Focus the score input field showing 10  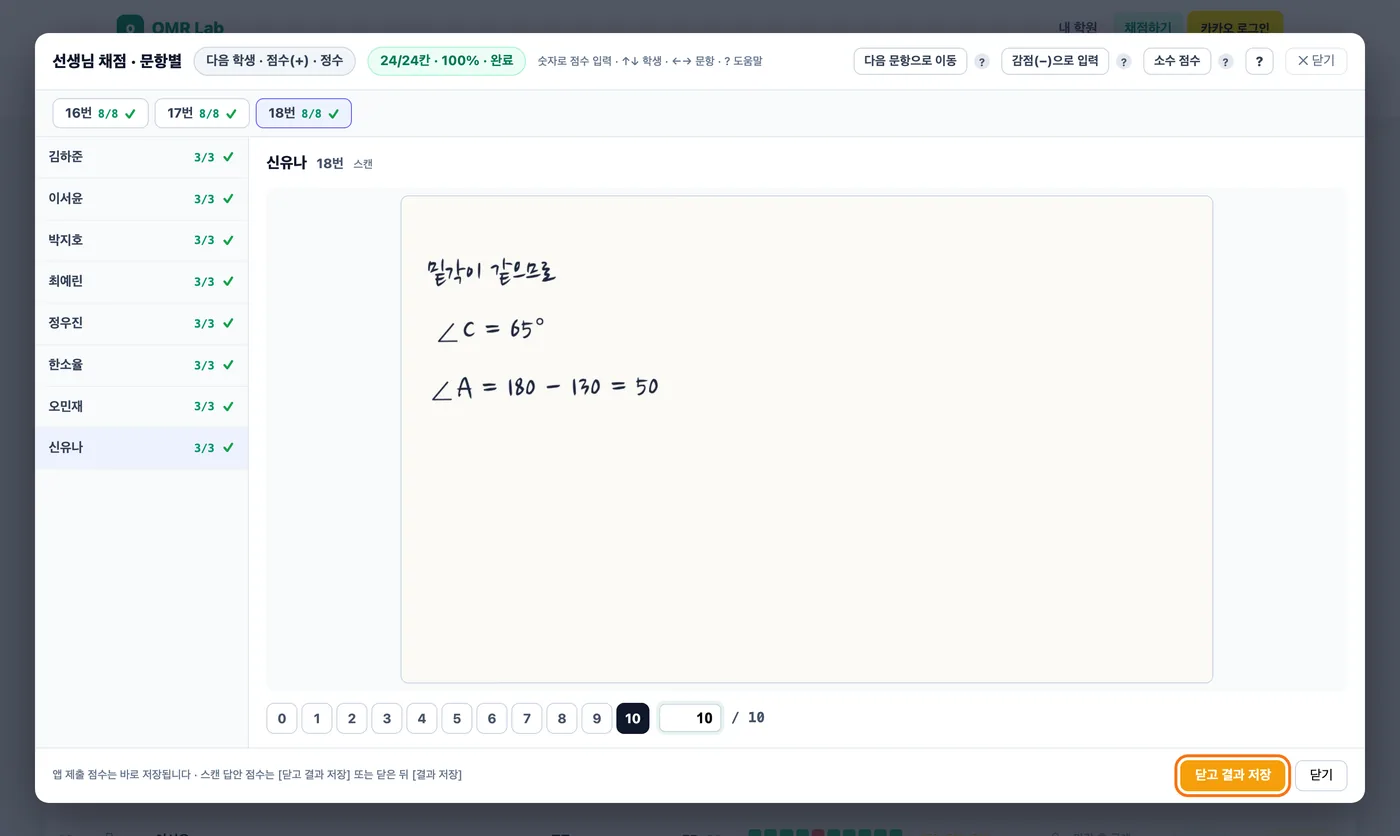click(x=690, y=718)
